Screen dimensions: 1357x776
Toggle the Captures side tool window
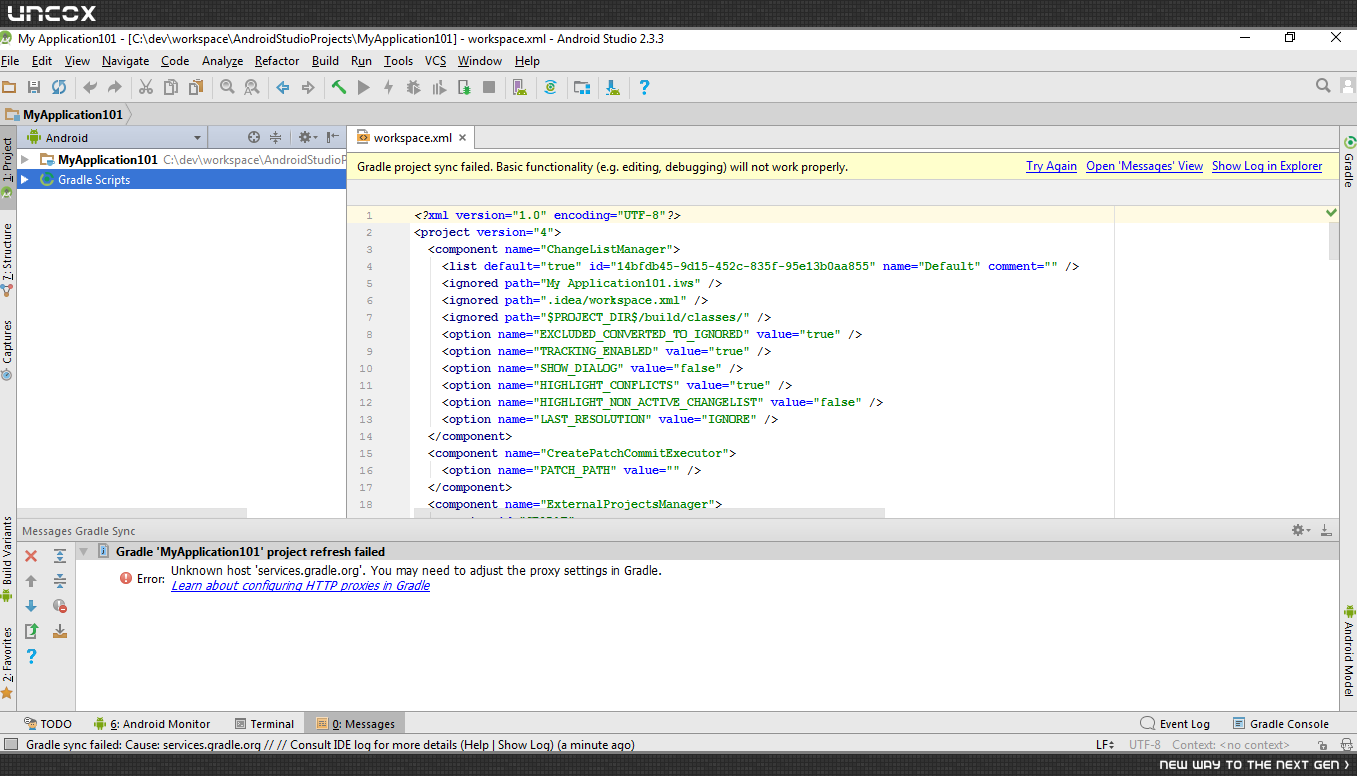click(x=8, y=350)
